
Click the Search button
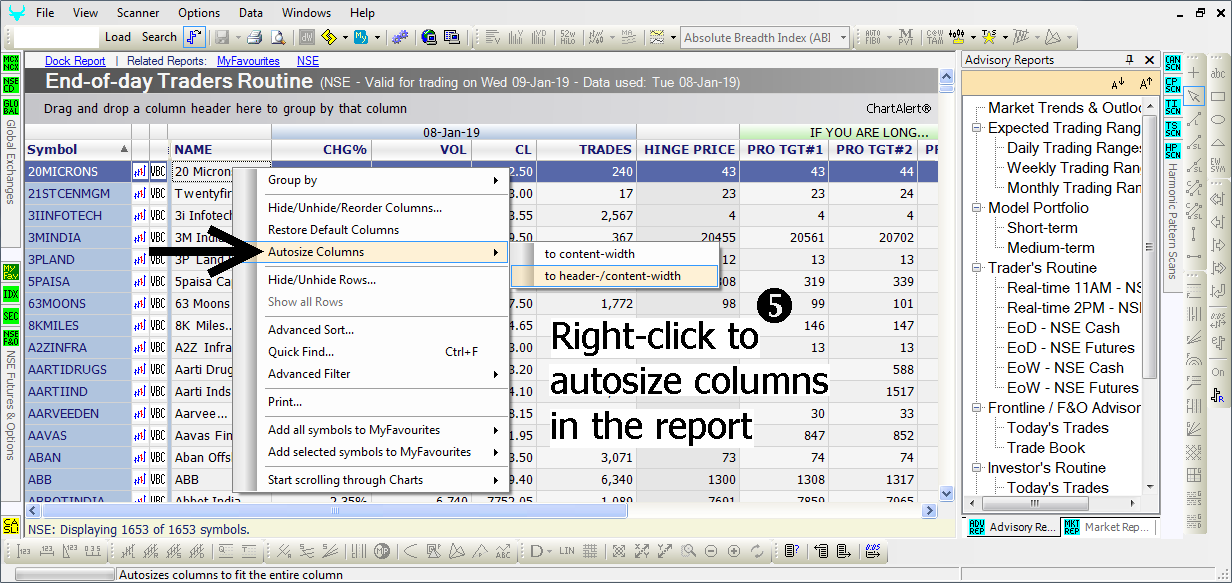pyautogui.click(x=159, y=37)
